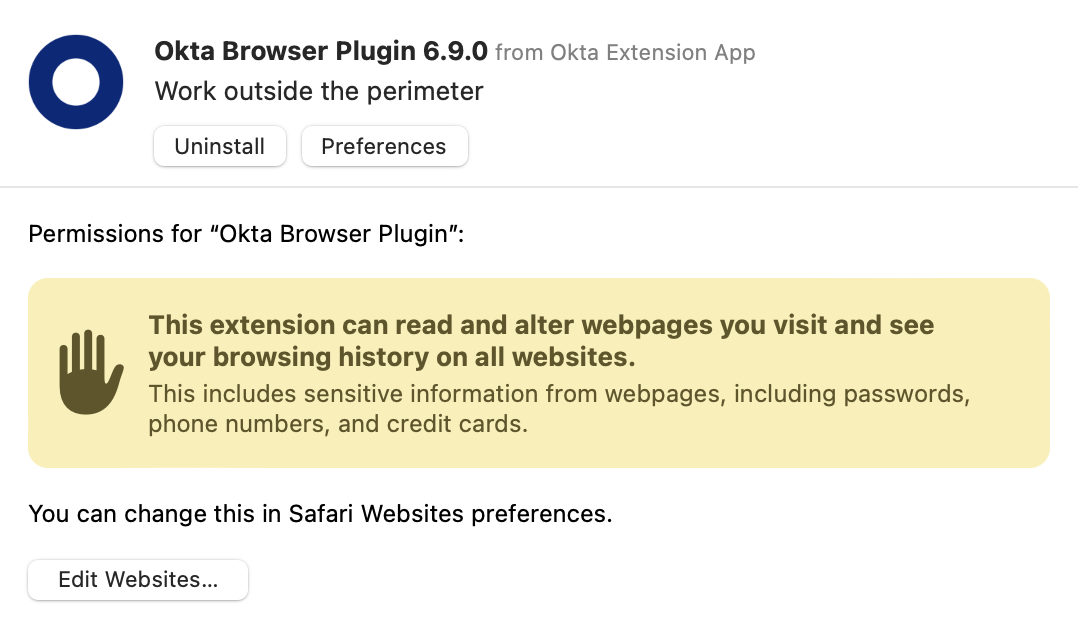The image size is (1078, 628).
Task: Click the 'phone numbers, and credit cards' line
Action: tap(338, 424)
